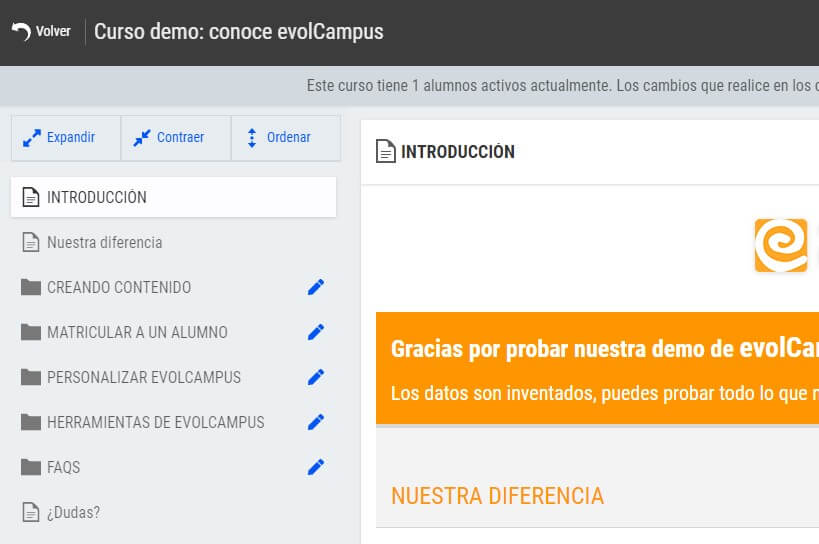The image size is (819, 544).
Task: Click the Expandir button
Action: click(66, 138)
